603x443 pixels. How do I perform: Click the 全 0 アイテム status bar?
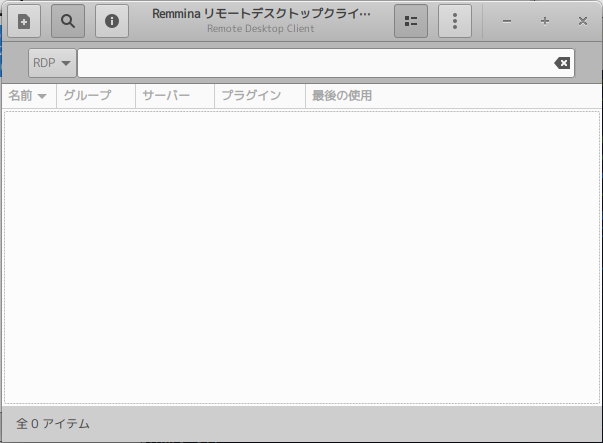(x=53, y=424)
